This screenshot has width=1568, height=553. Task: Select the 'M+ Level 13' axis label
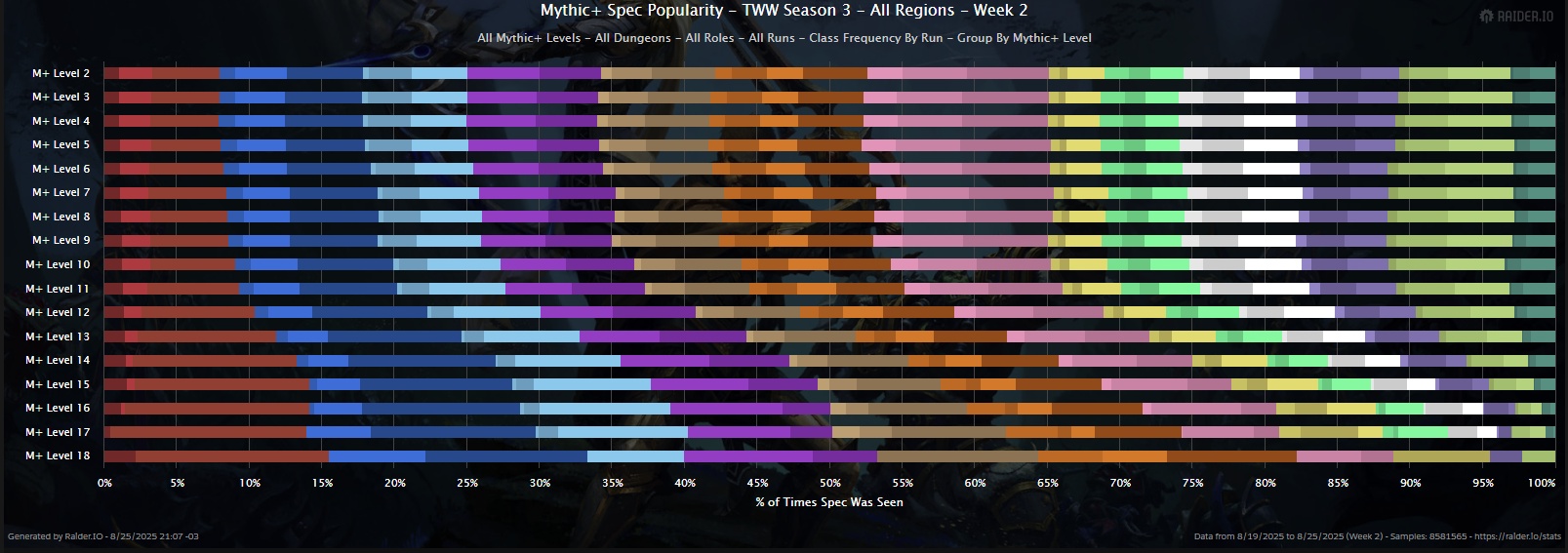click(x=58, y=336)
